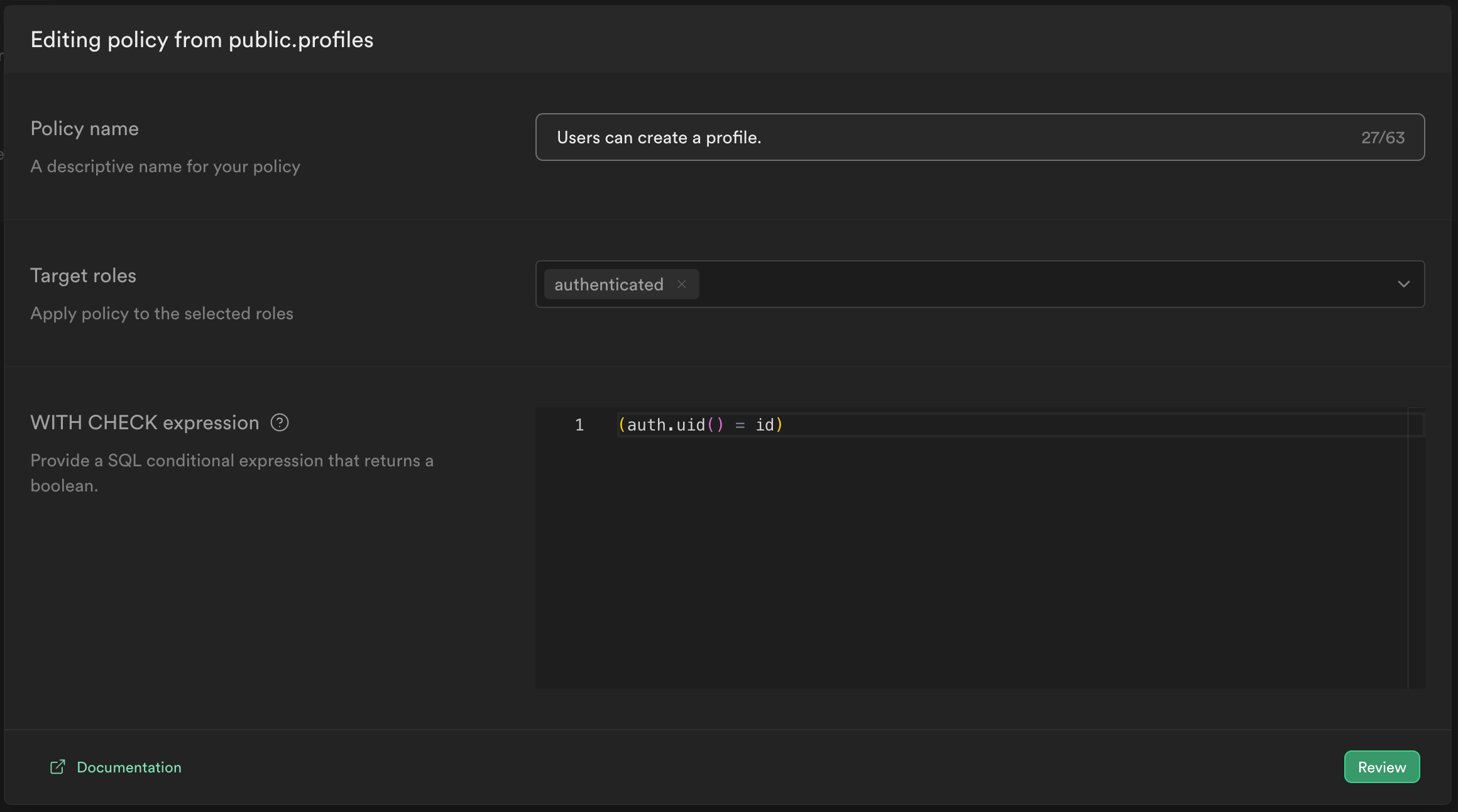The image size is (1458, 812).
Task: Click the authenticated role chip label
Action: pyautogui.click(x=608, y=284)
